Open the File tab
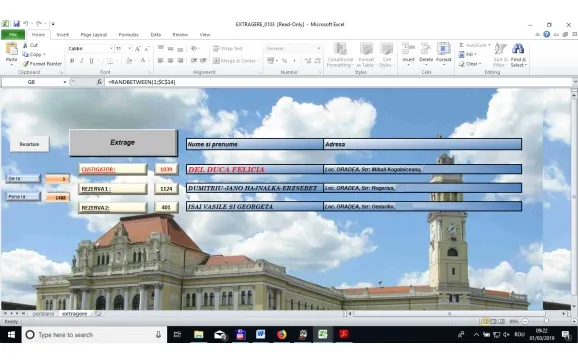This screenshot has width=578, height=364. point(13,34)
